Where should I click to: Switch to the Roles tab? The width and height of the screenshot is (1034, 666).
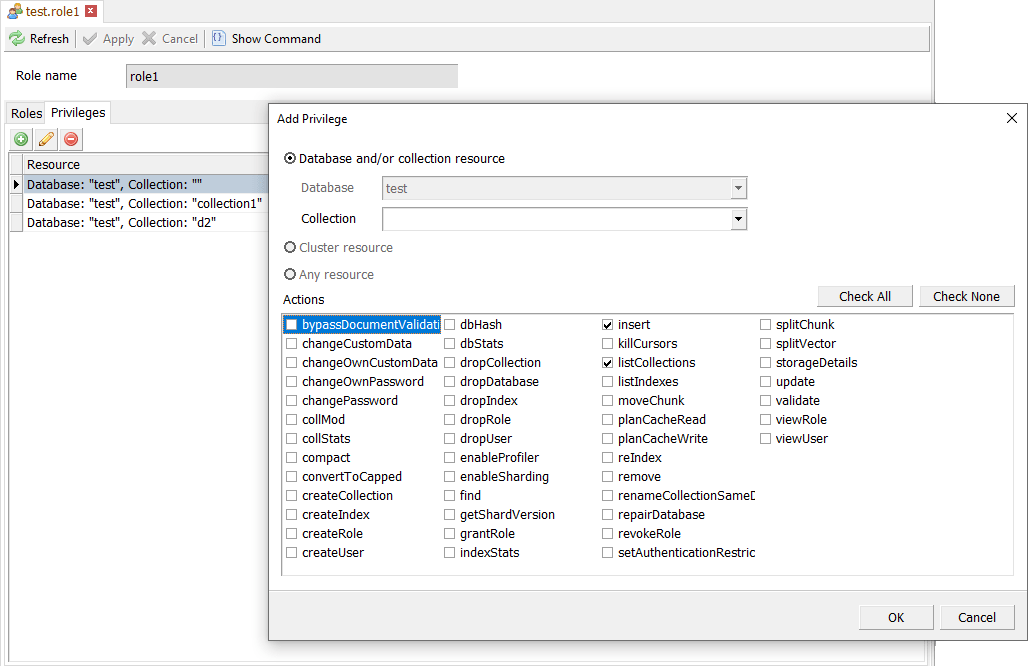(x=26, y=113)
